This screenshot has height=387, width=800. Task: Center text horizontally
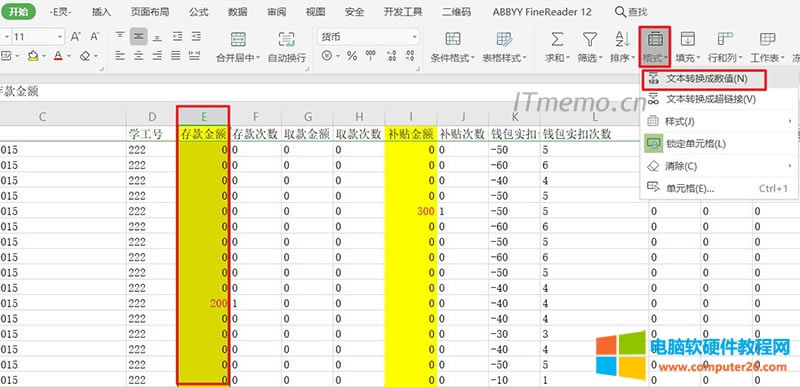(x=138, y=56)
